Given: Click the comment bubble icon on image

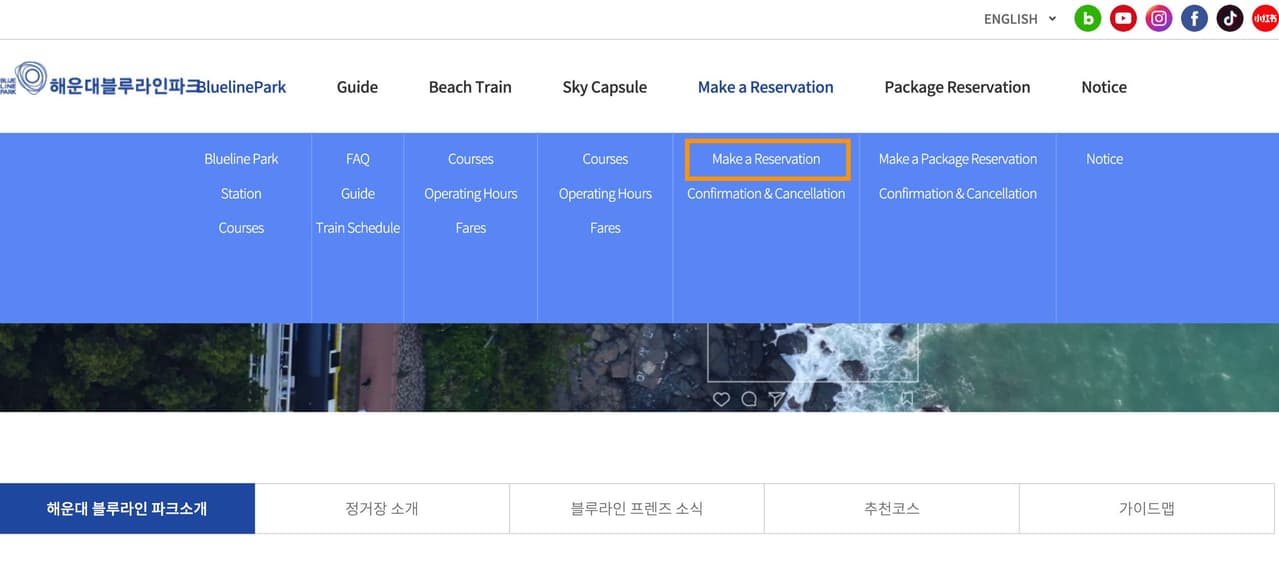Looking at the screenshot, I should tap(749, 399).
